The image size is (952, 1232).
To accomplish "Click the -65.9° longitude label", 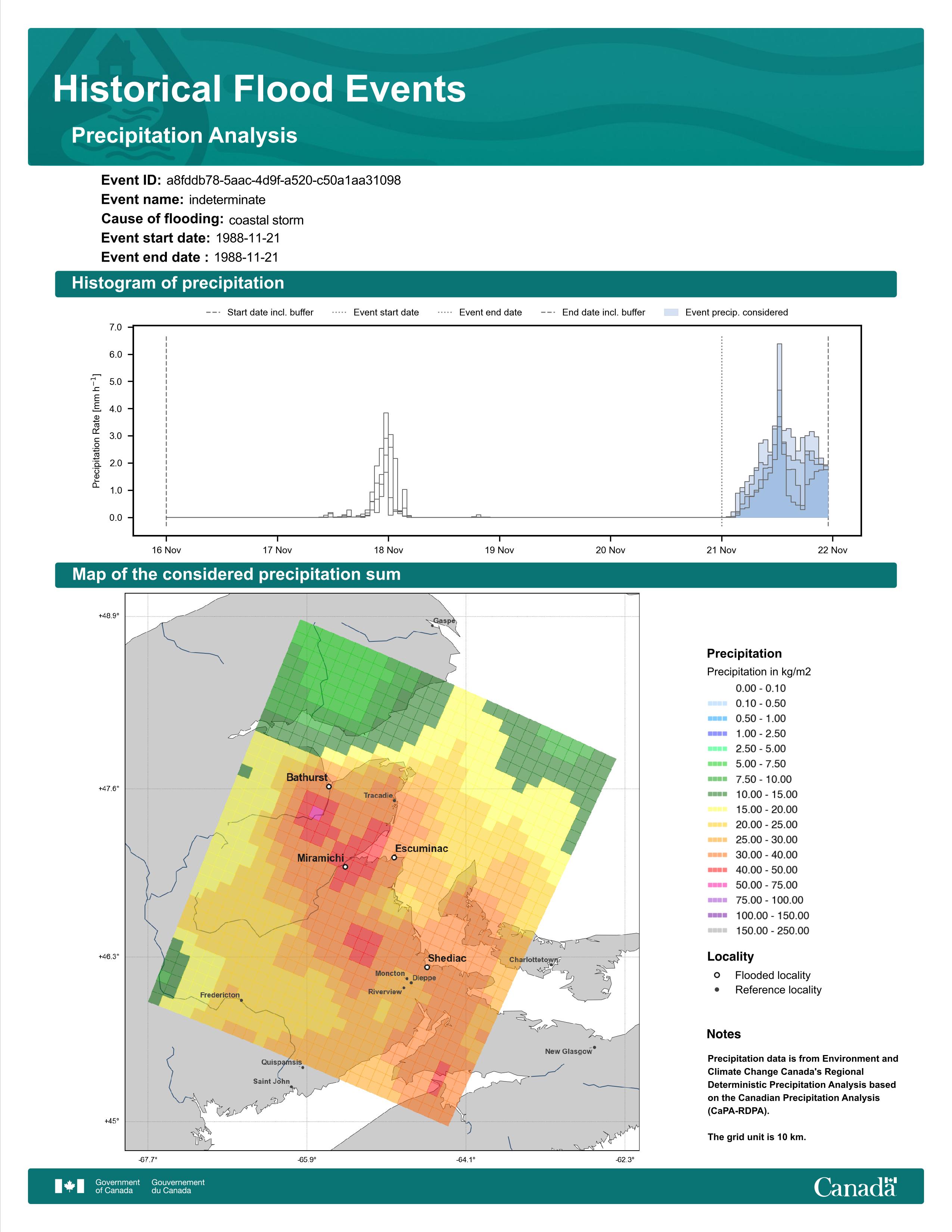I will tap(307, 1160).
